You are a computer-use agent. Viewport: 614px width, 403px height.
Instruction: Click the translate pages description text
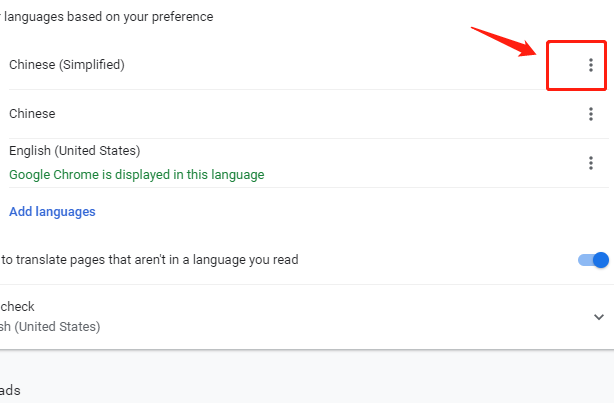(150, 260)
